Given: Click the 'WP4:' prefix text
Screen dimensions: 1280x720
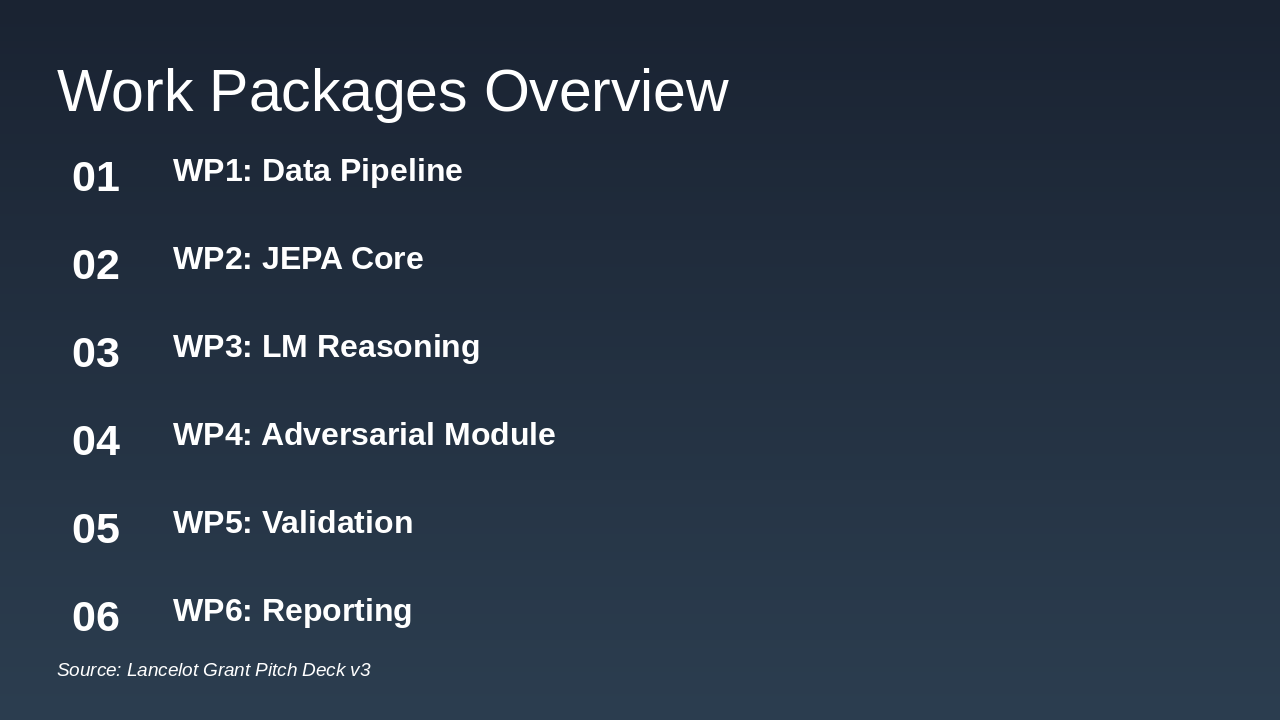Looking at the screenshot, I should 212,435.
